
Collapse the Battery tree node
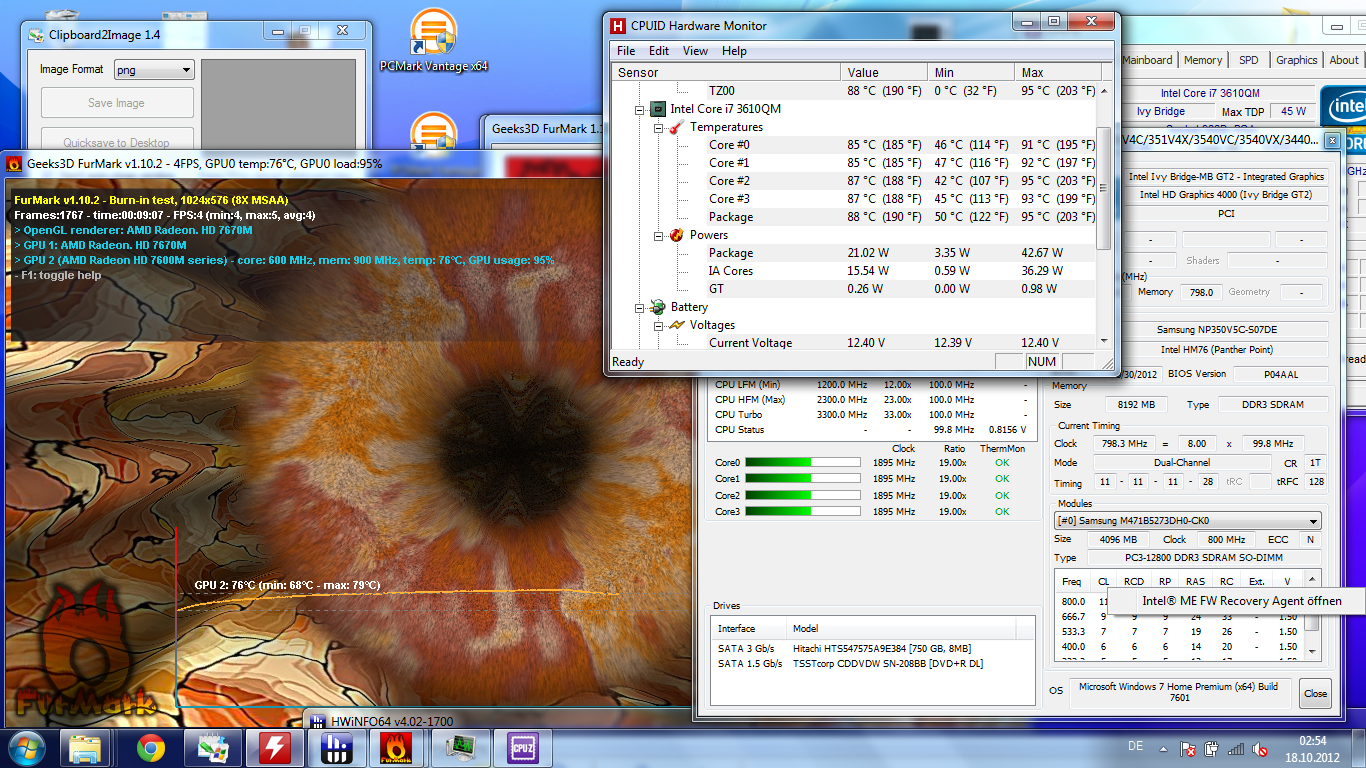pyautogui.click(x=639, y=307)
